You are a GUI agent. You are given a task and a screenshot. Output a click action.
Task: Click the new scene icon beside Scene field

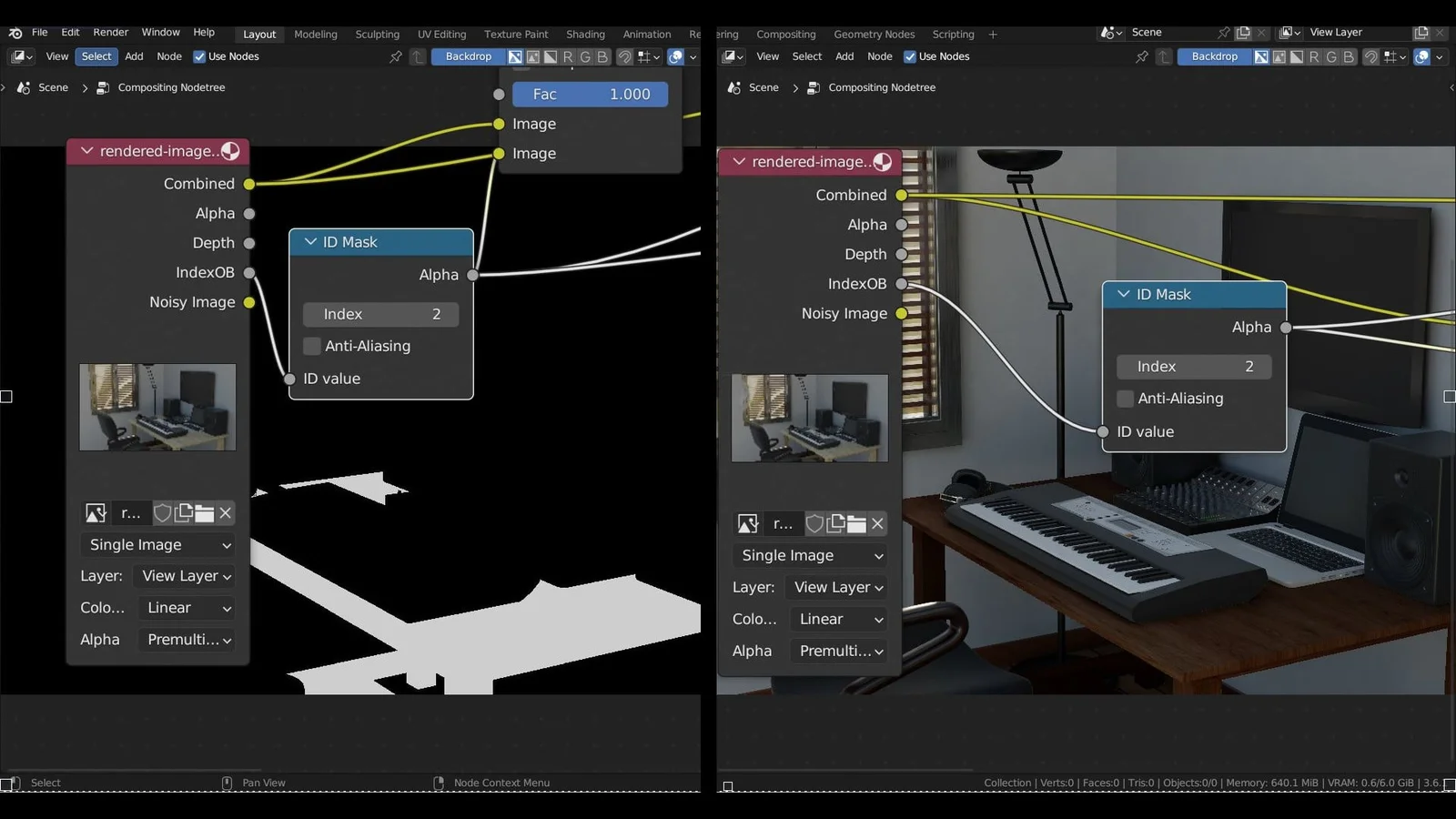1243,33
